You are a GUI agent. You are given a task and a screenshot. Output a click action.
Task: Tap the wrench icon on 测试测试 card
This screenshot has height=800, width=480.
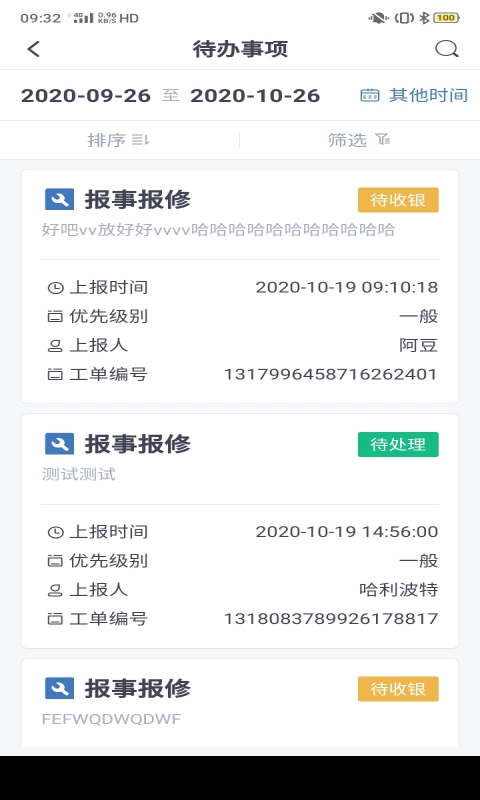point(59,444)
